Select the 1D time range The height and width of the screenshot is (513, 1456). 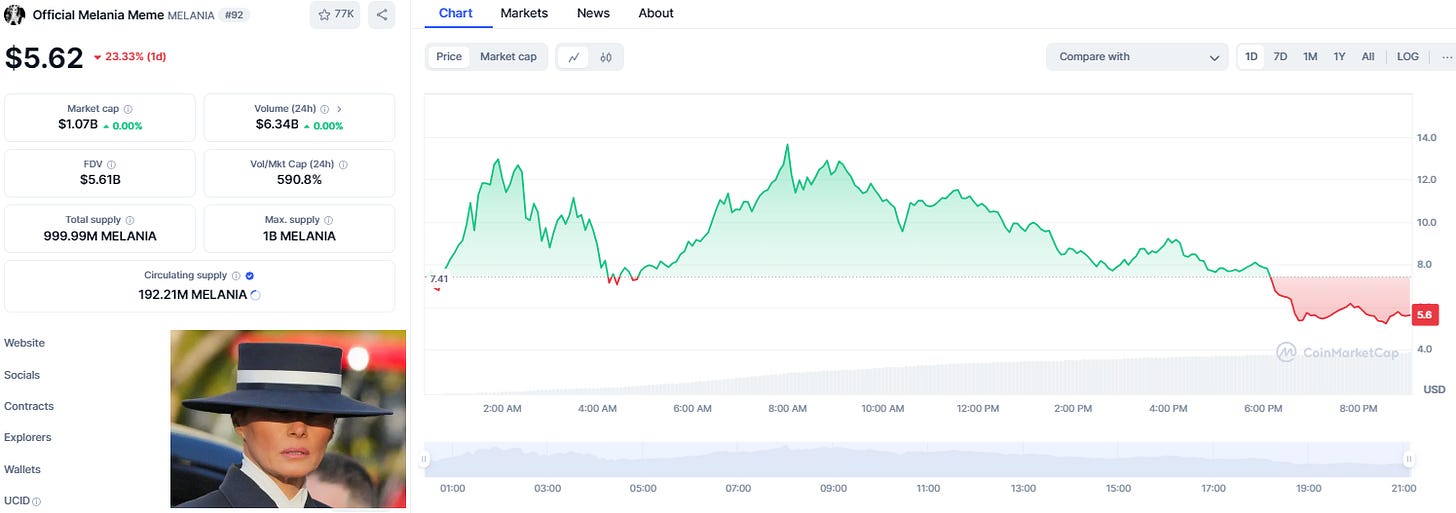pyautogui.click(x=1251, y=57)
